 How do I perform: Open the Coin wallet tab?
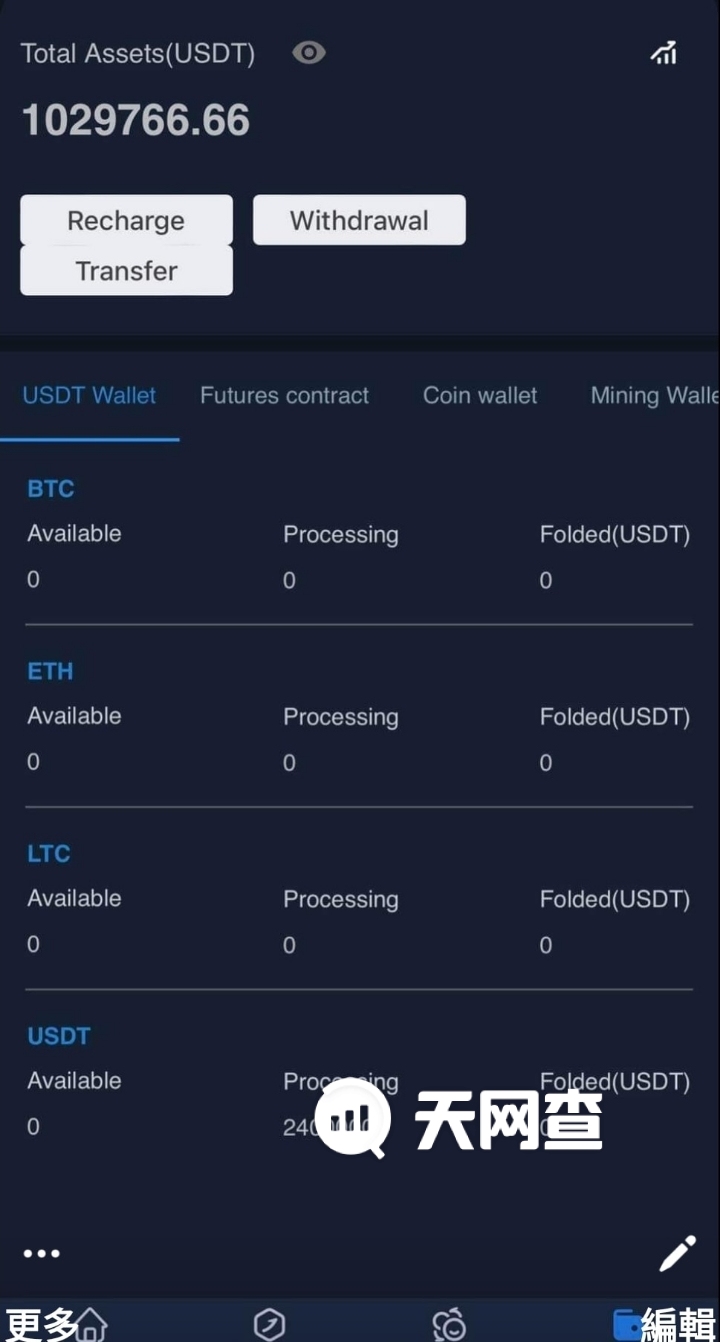[480, 396]
